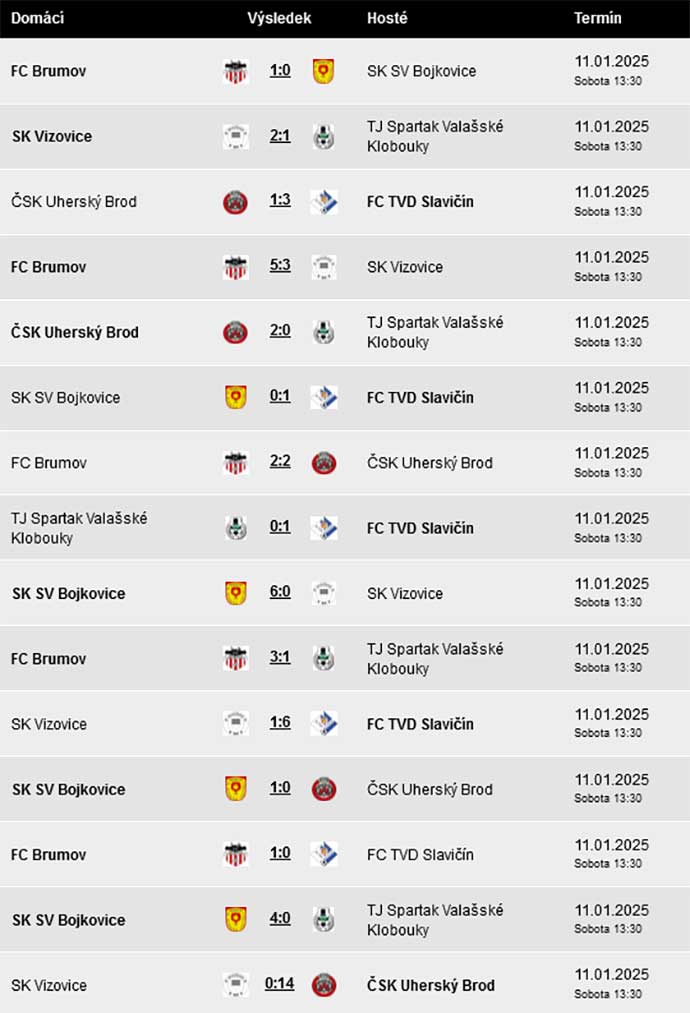Open the 6:0 match result link

tap(280, 592)
